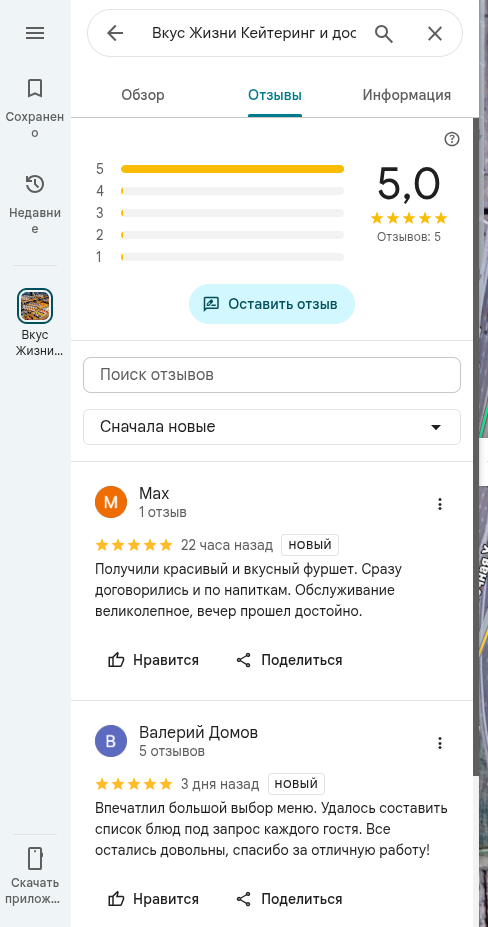Open the Вкус Жизни place thumbnail
The height and width of the screenshot is (927, 488).
coord(35,306)
